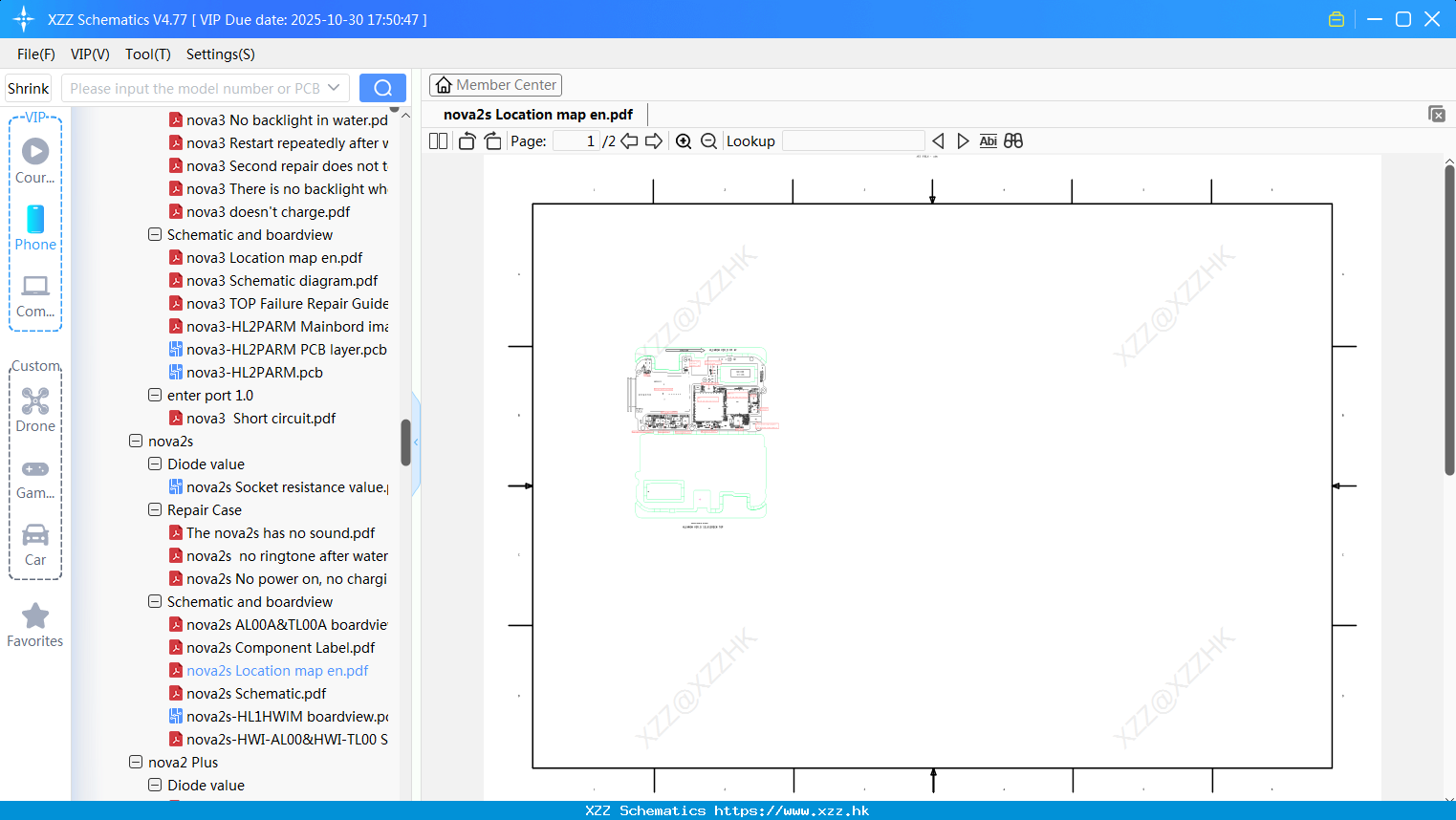
Task: Open the Car category
Action: tap(35, 545)
